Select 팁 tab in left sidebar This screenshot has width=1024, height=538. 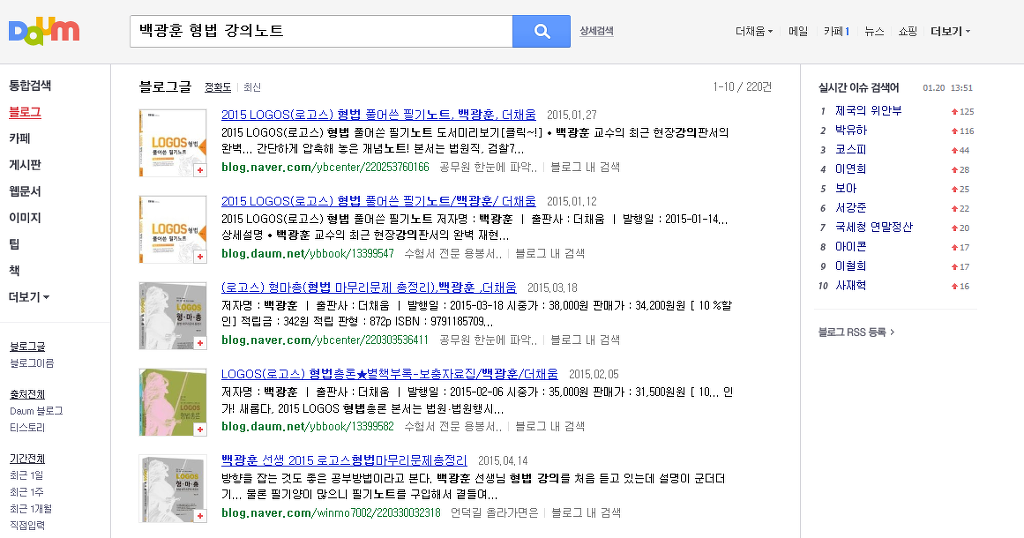(14, 244)
